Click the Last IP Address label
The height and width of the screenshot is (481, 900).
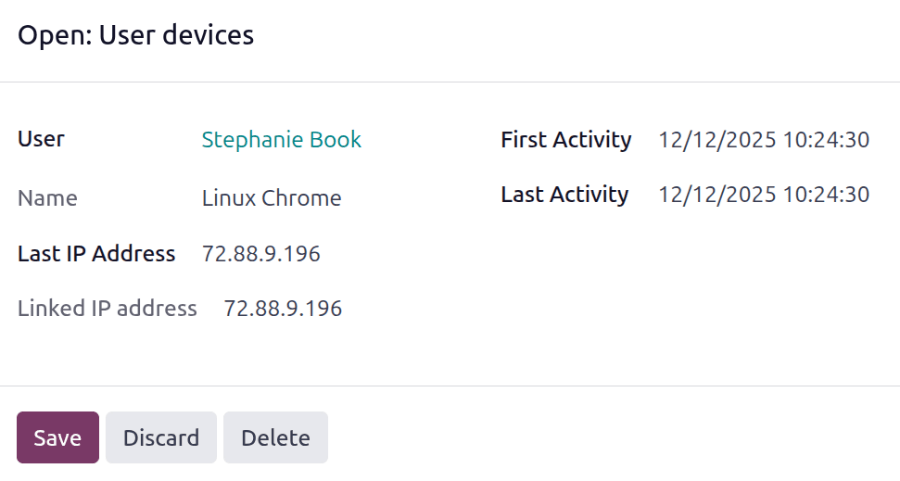coord(96,254)
